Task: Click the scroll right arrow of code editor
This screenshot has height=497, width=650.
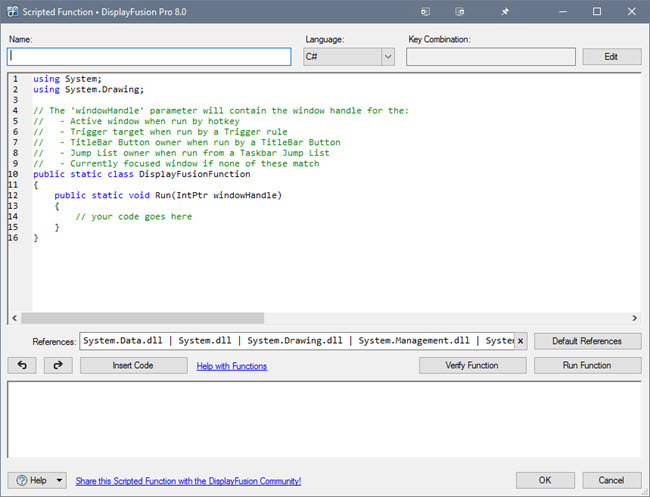Action: coord(634,318)
